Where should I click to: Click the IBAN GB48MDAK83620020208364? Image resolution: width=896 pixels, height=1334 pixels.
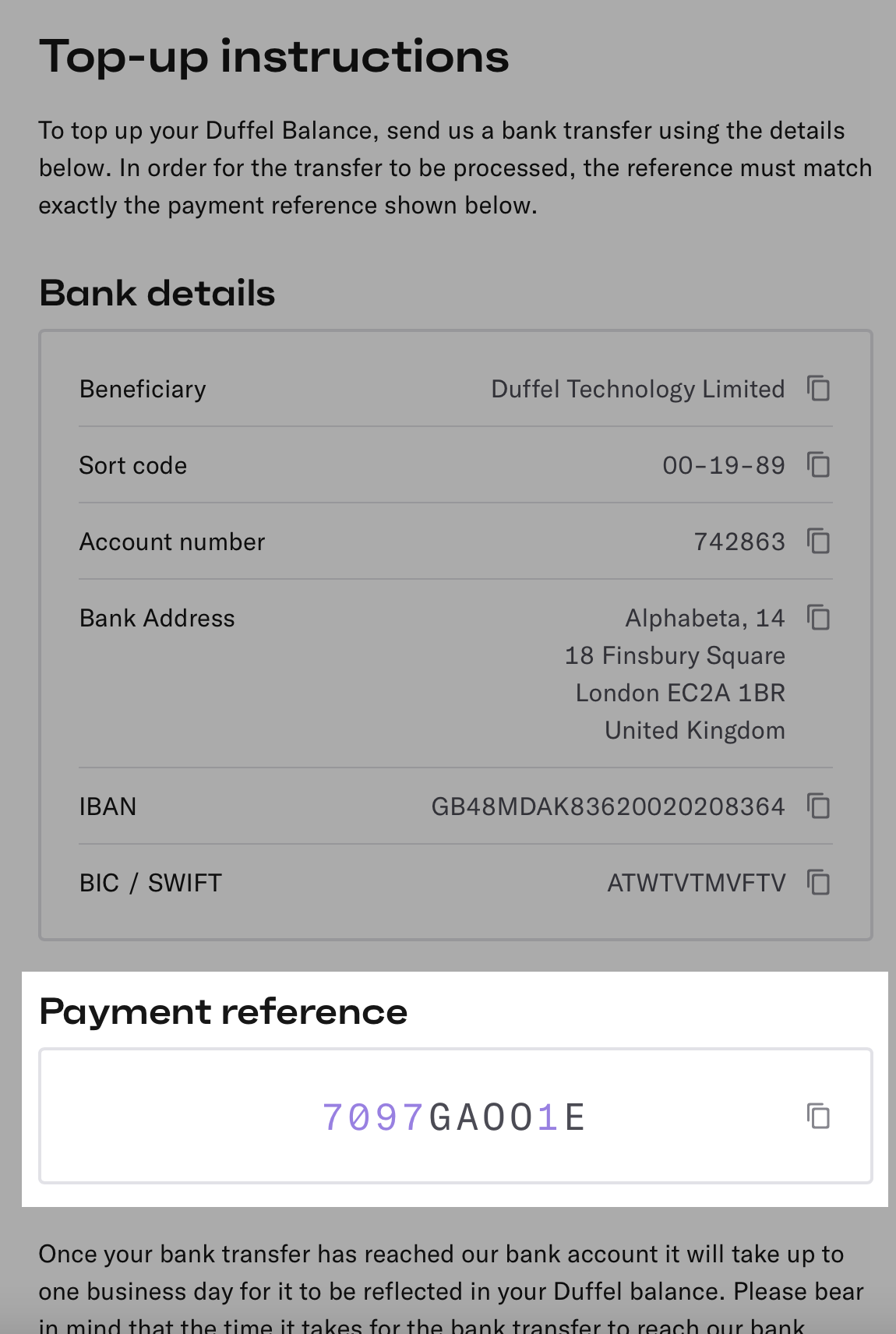608,806
